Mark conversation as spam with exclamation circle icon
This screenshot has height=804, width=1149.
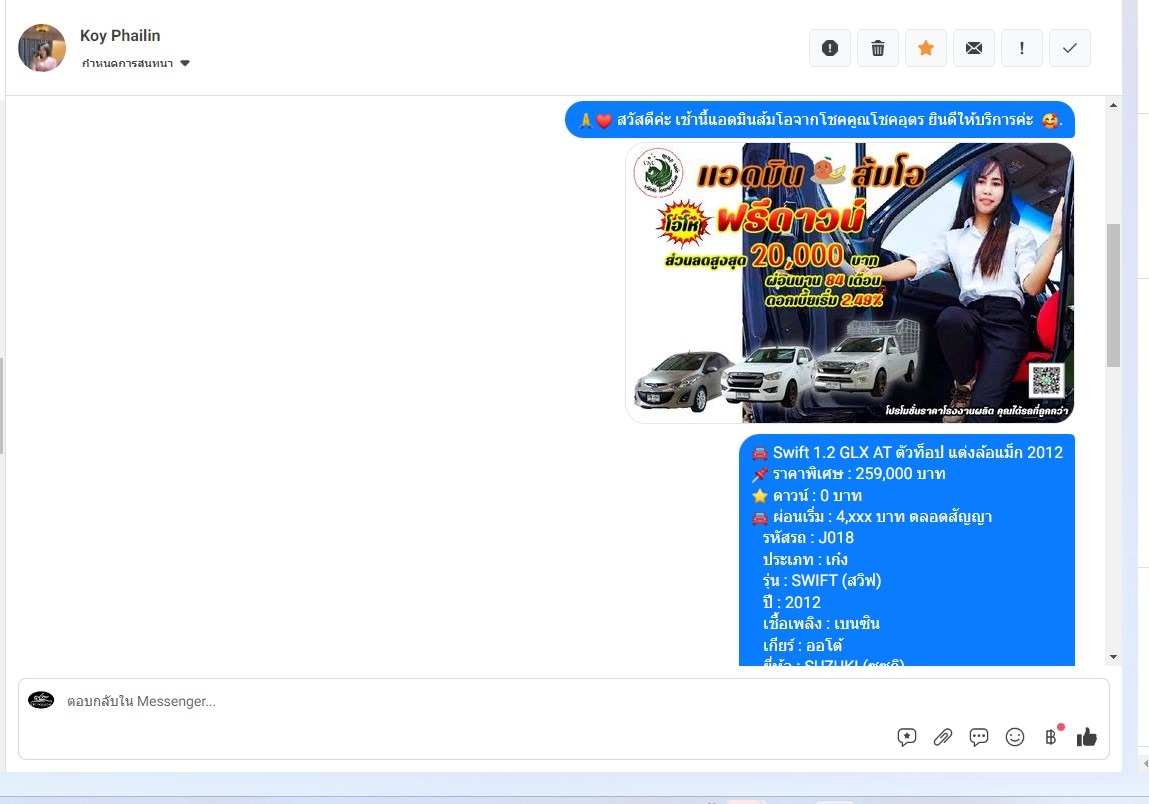click(830, 48)
